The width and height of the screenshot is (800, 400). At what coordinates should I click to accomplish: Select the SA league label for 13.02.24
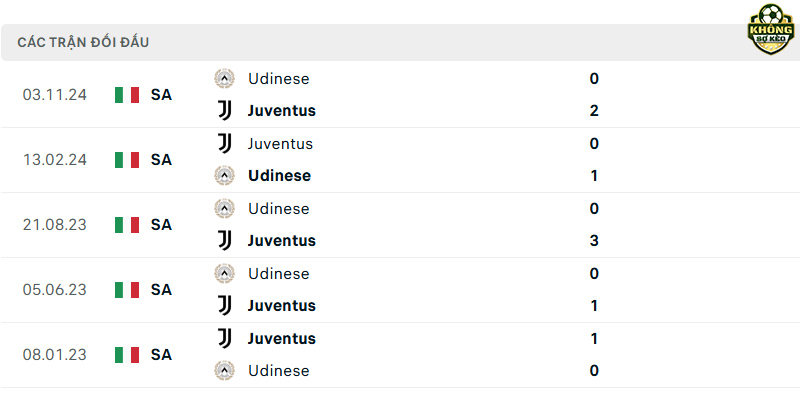[161, 160]
